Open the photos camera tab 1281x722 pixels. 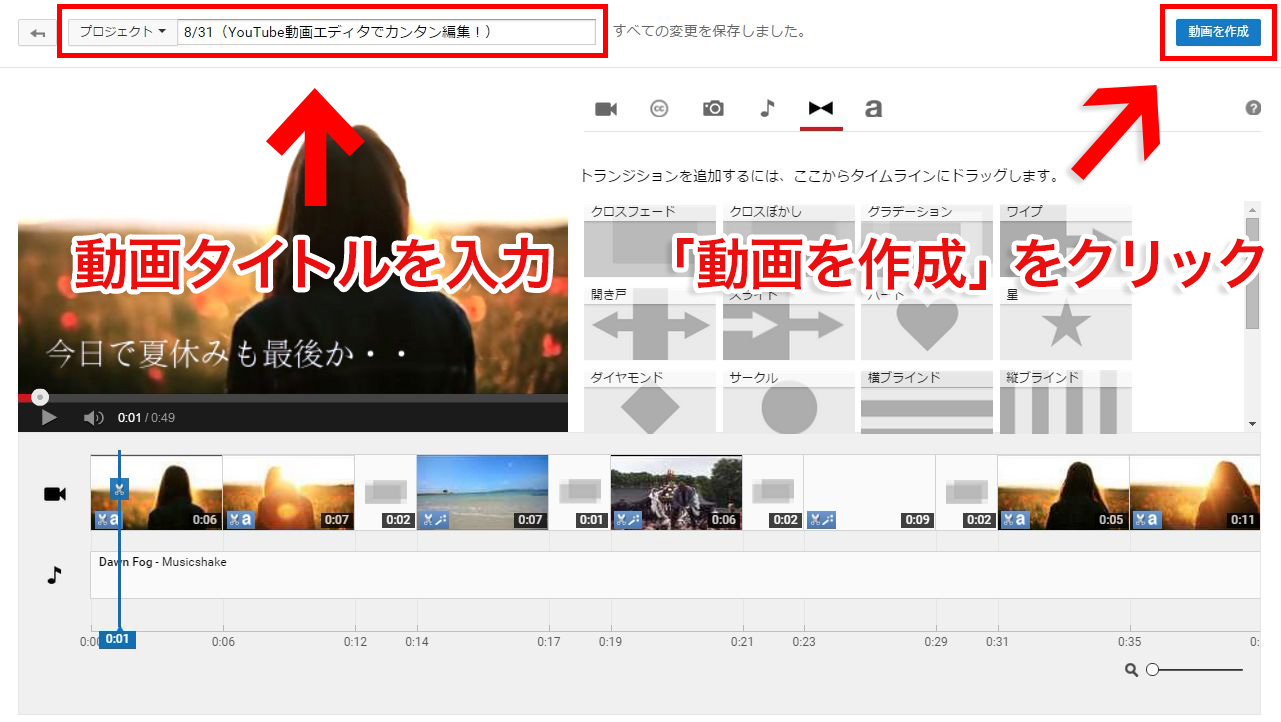pyautogui.click(x=713, y=109)
